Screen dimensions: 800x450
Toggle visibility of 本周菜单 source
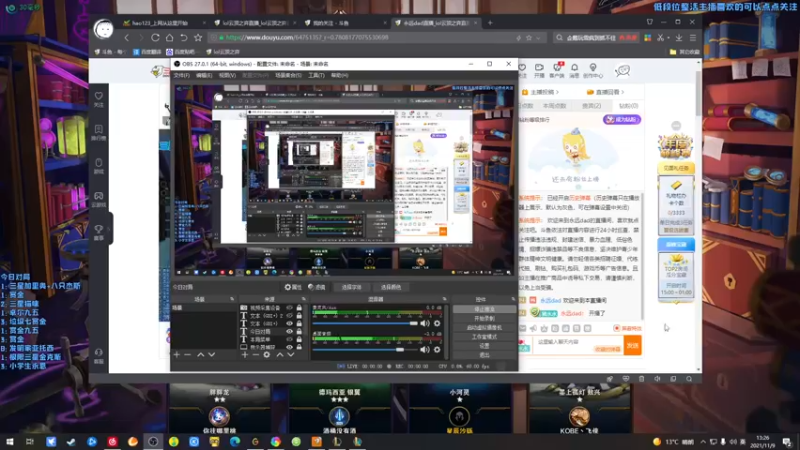coord(289,339)
